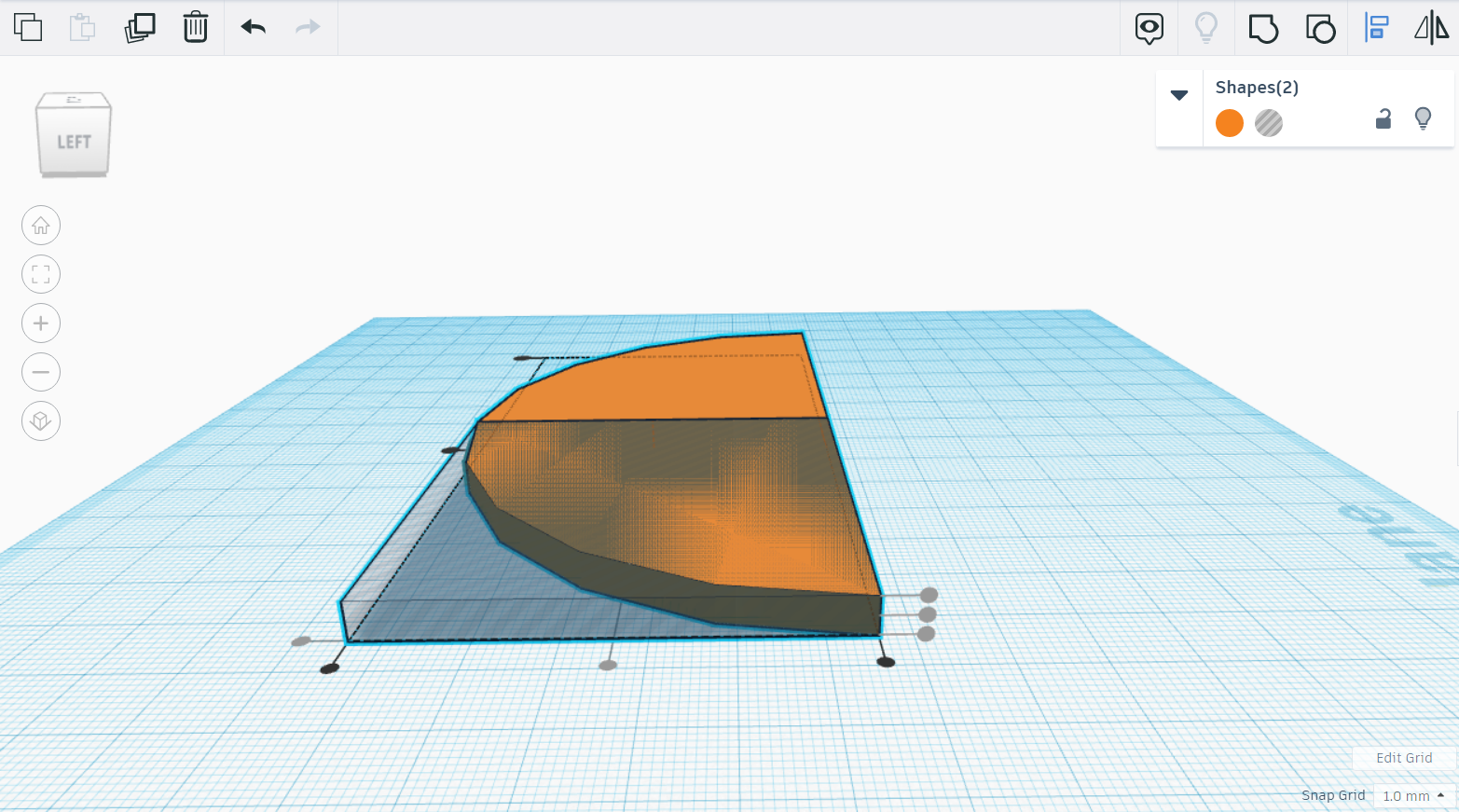Click the front-left black corner handle

point(329,668)
